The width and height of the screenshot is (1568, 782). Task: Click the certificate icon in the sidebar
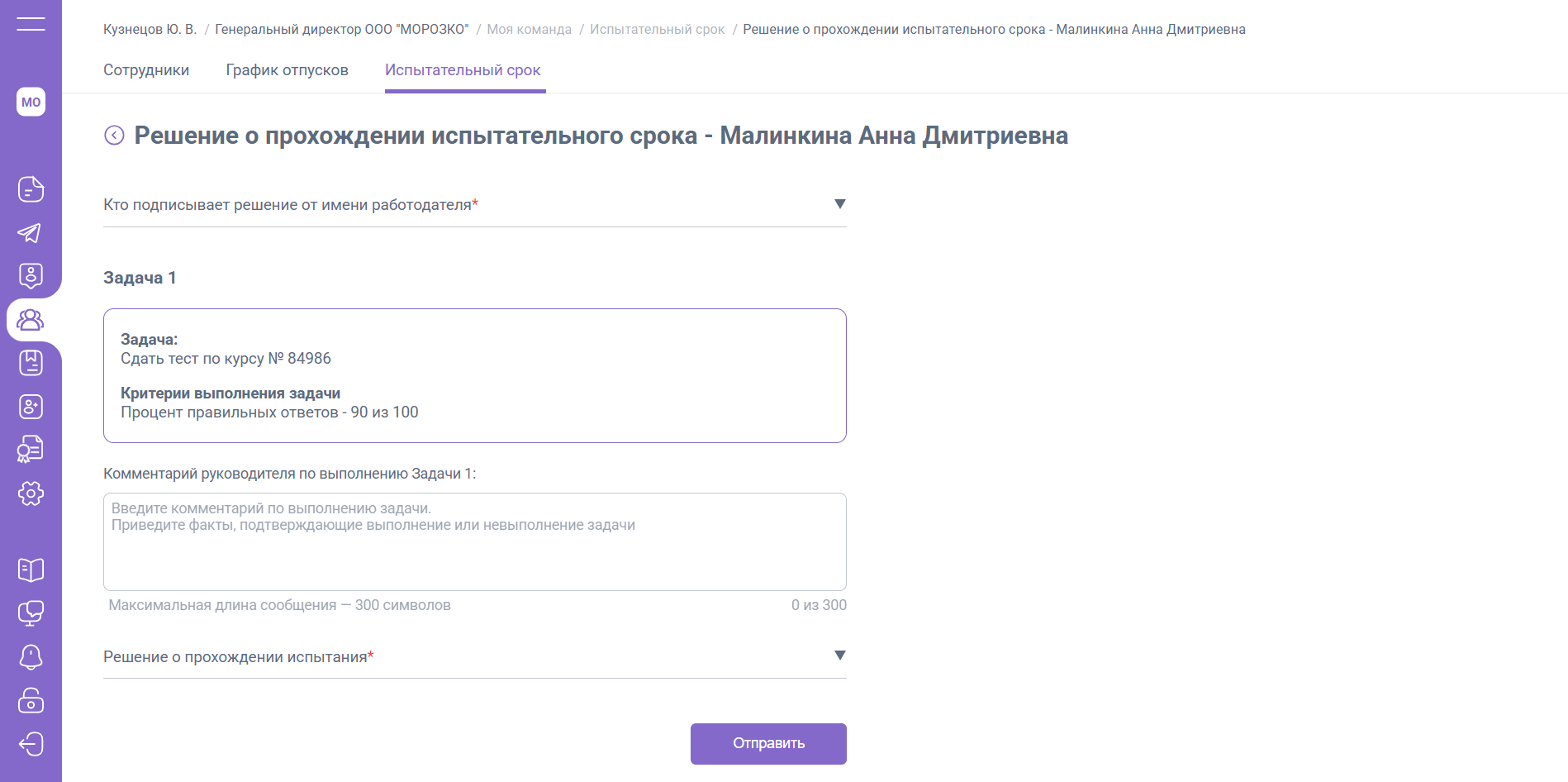31,450
